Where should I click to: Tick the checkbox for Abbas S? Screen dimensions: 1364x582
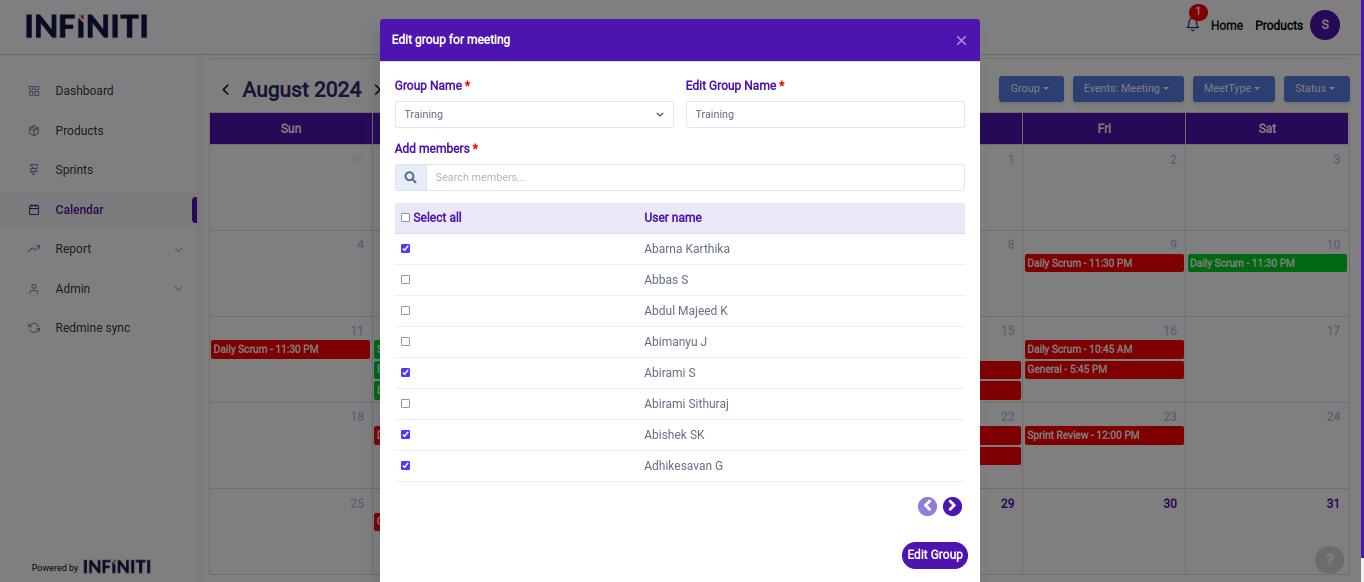[405, 280]
